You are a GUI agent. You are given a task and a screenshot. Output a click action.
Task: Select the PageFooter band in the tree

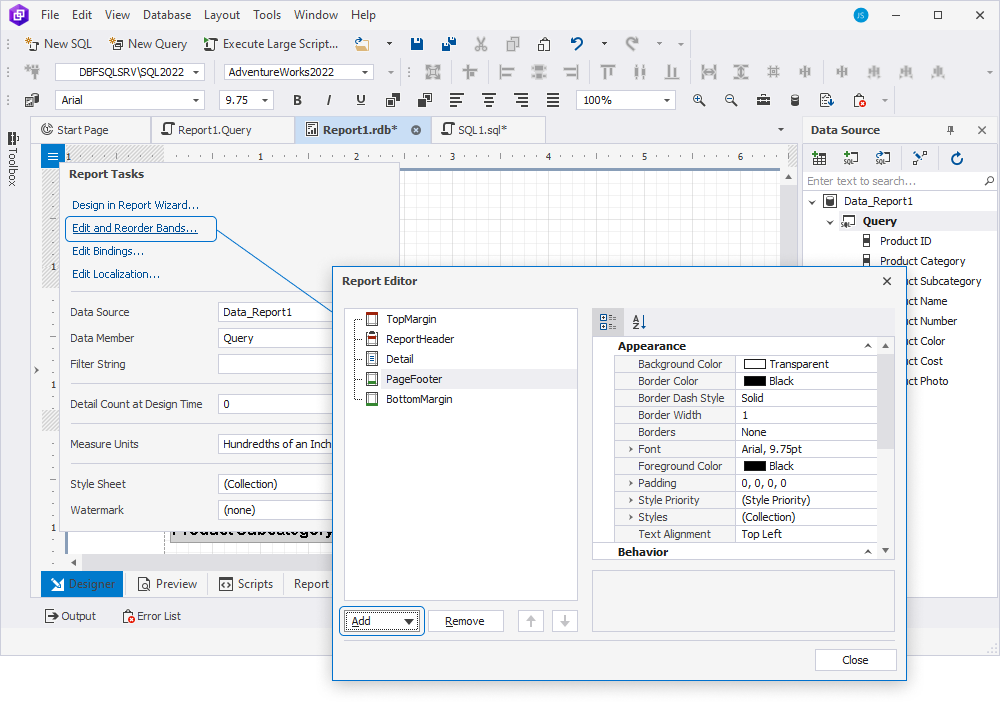point(414,379)
